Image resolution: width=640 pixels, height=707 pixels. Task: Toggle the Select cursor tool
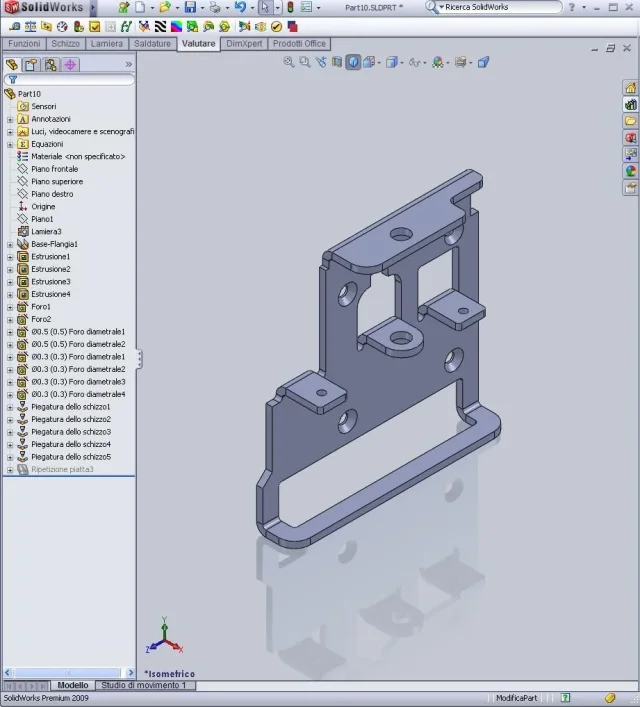pyautogui.click(x=265, y=7)
